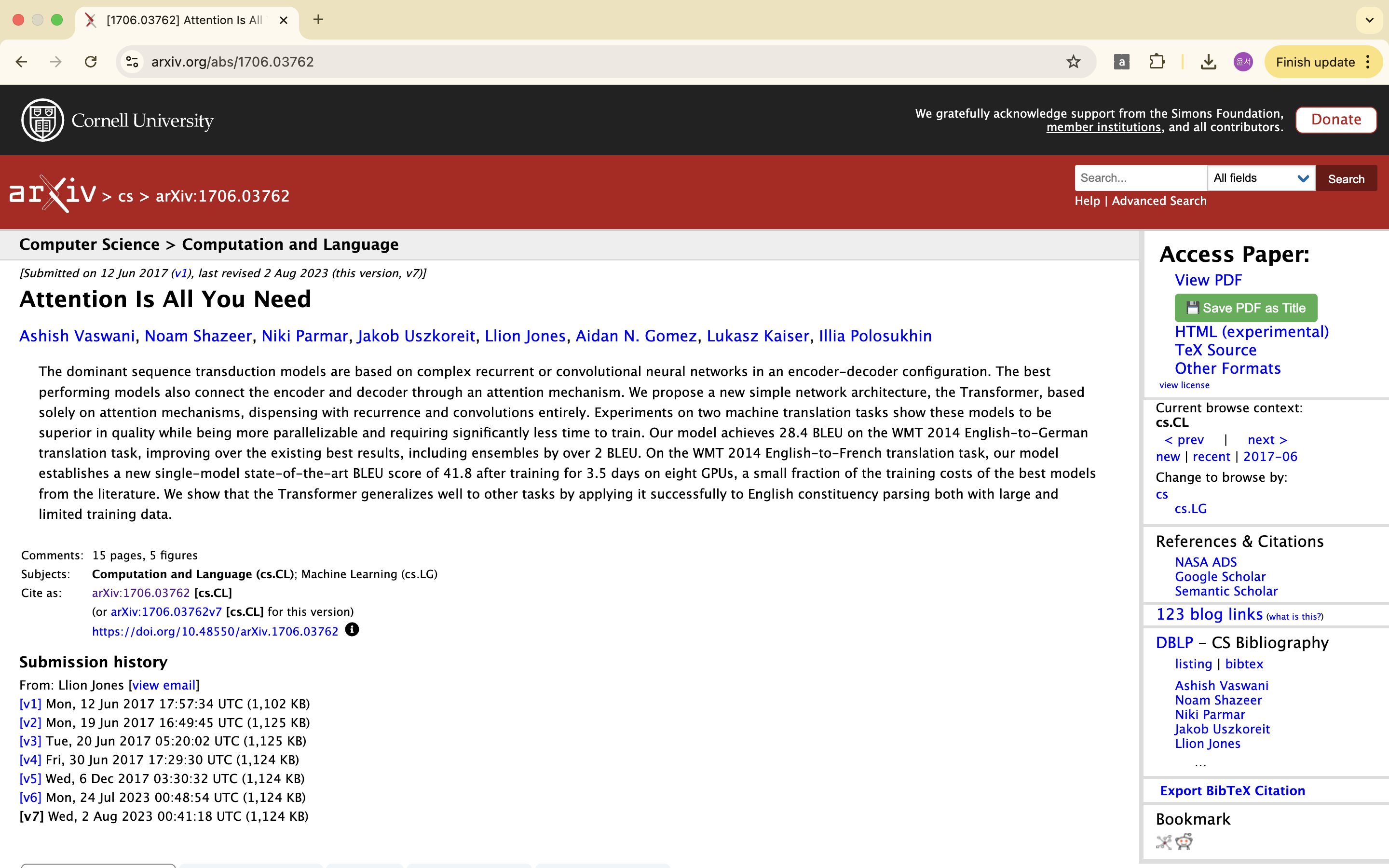Open DBLP listing link
Image resolution: width=1389 pixels, height=868 pixels.
point(1193,664)
